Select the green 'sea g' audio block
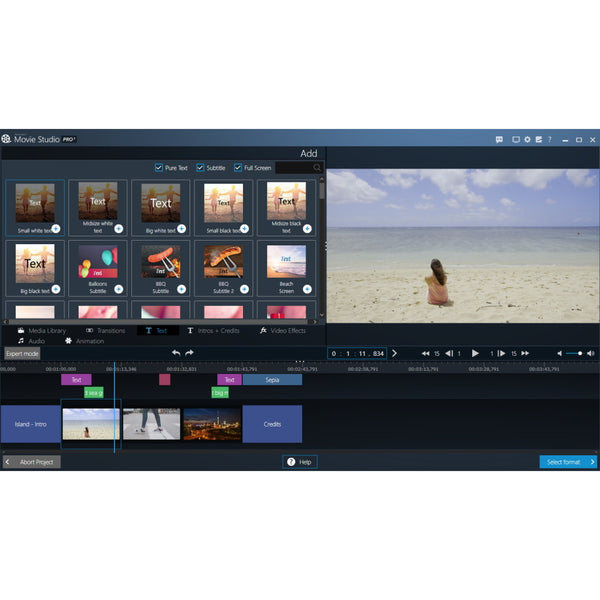The image size is (600, 600). (94, 393)
